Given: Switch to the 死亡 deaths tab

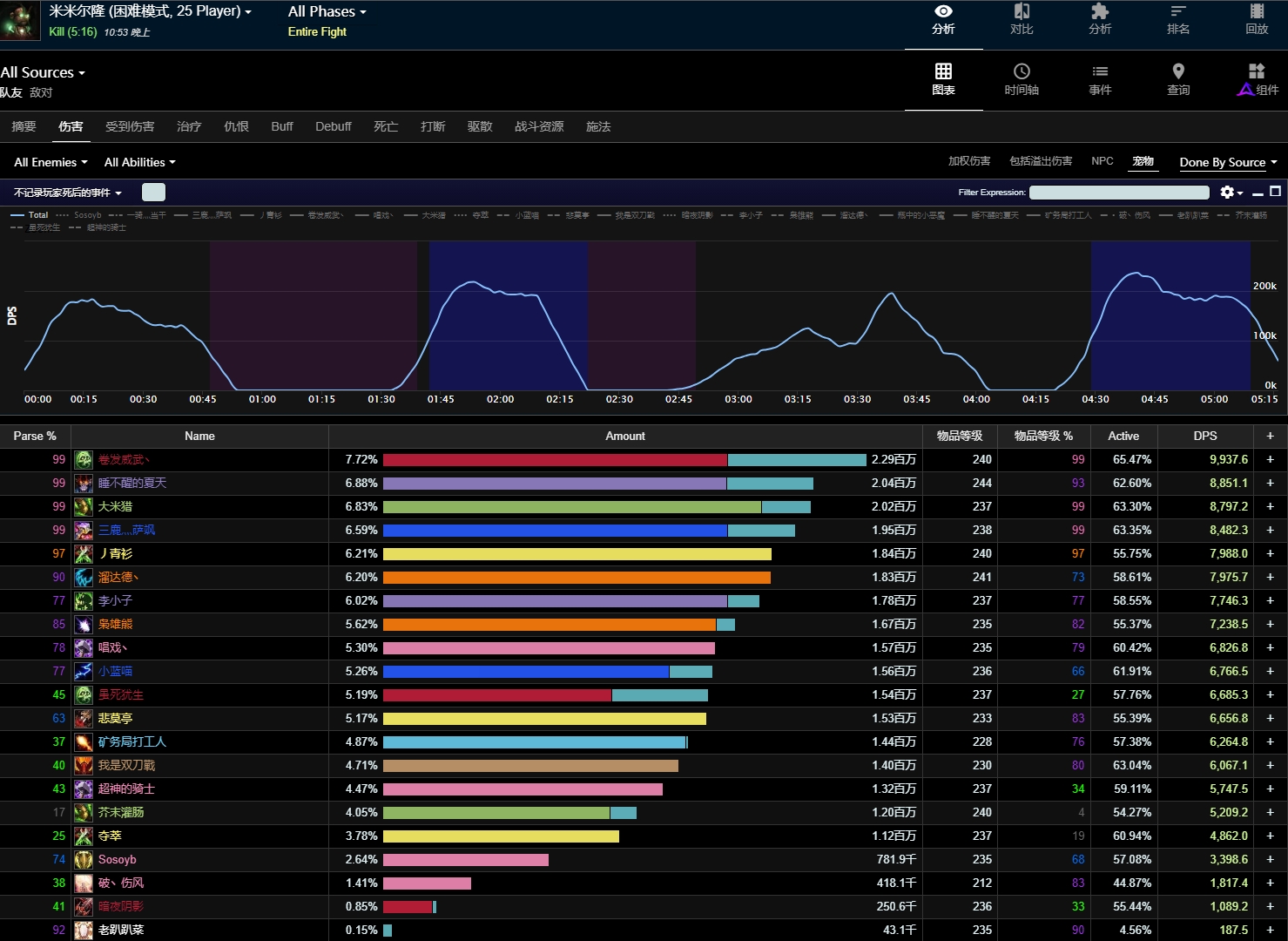Looking at the screenshot, I should 386,126.
